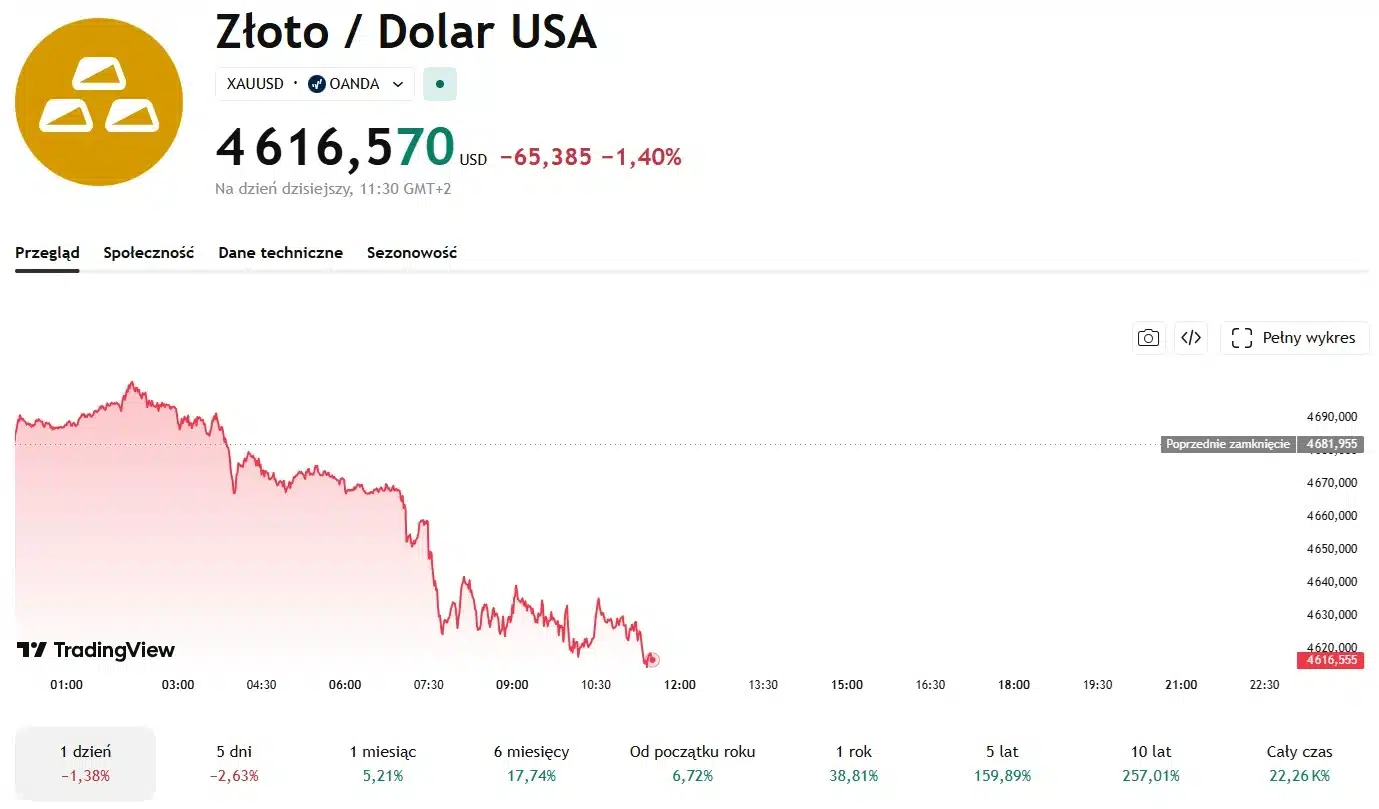The image size is (1379, 809).
Task: Click the green market status indicator
Action: (440, 84)
